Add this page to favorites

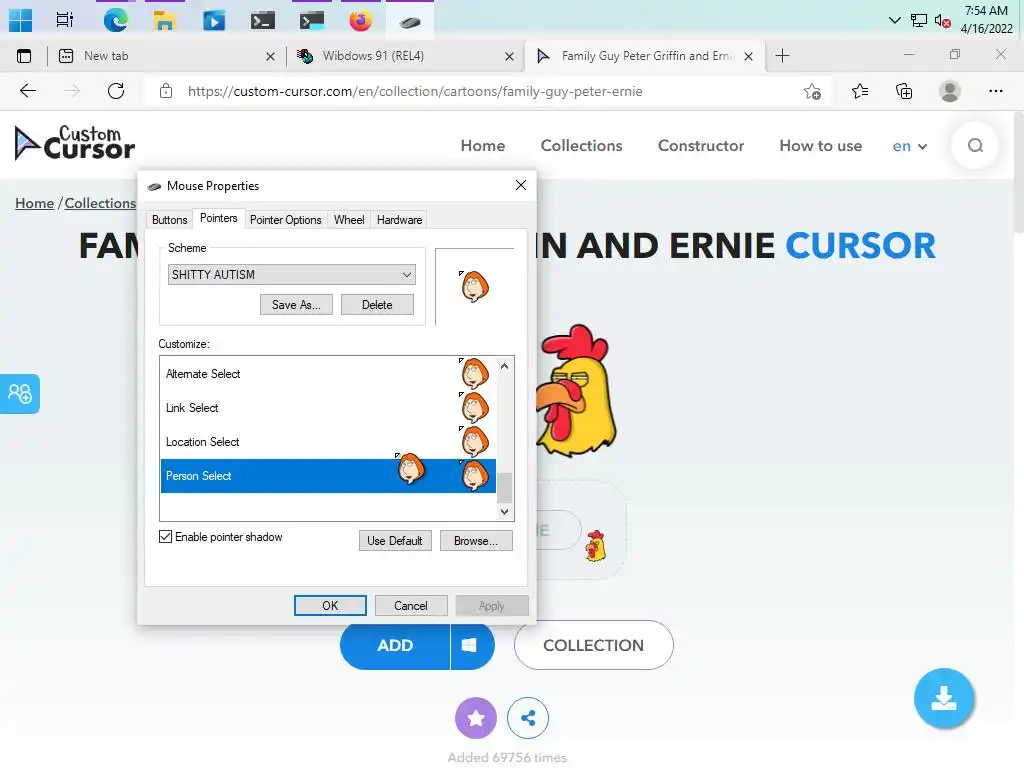pyautogui.click(x=812, y=91)
